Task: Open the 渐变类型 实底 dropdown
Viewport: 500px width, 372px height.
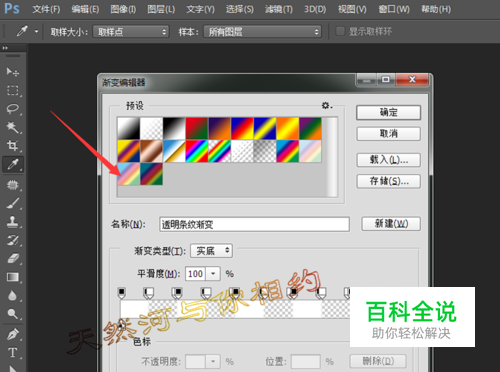Action: pos(211,251)
